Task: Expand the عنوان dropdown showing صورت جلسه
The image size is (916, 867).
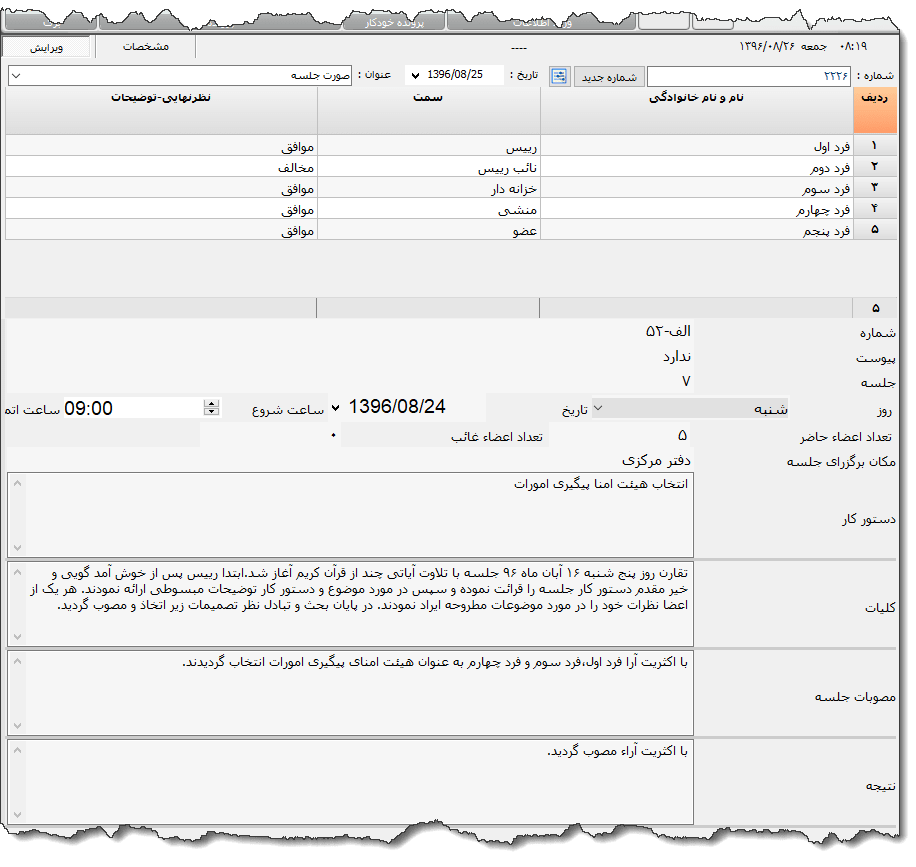Action: click(16, 76)
